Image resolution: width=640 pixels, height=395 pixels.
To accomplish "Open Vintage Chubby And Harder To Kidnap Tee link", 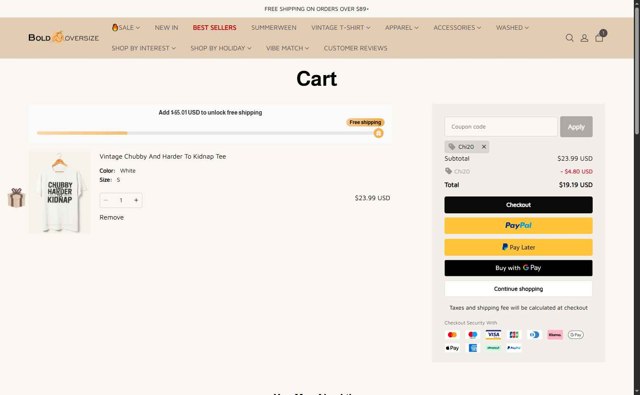I will coord(162,156).
